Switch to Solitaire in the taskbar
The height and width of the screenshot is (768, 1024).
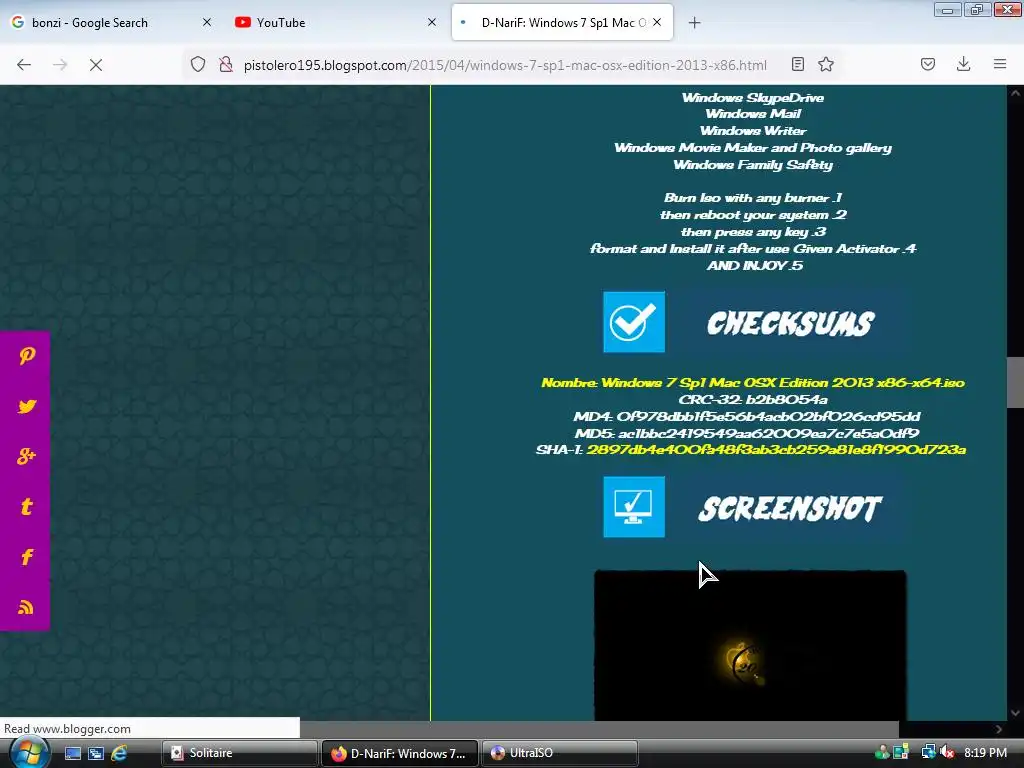tap(239, 753)
